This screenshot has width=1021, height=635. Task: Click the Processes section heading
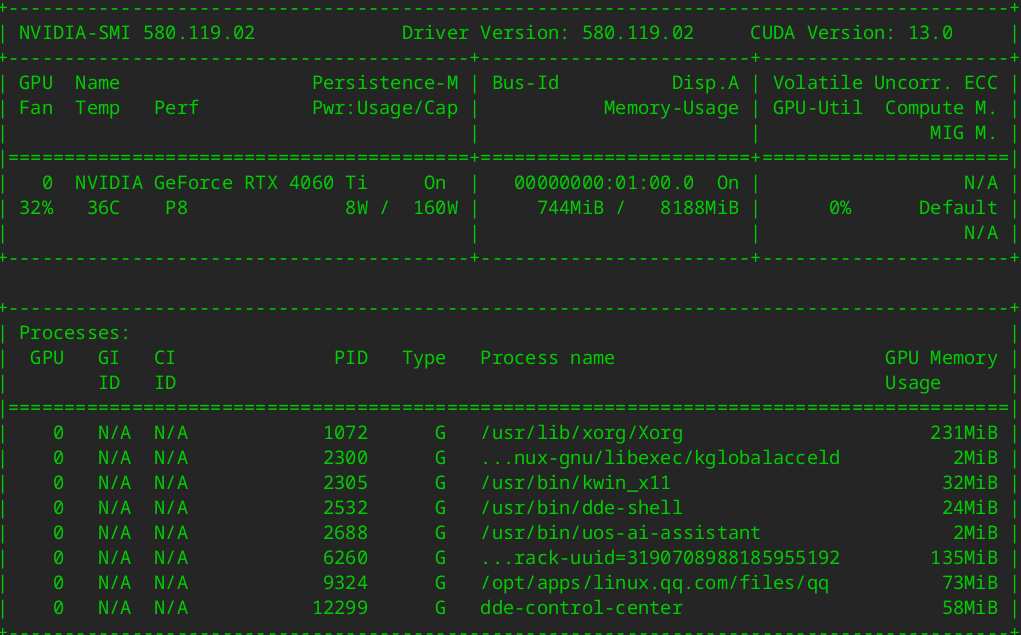pos(75,333)
